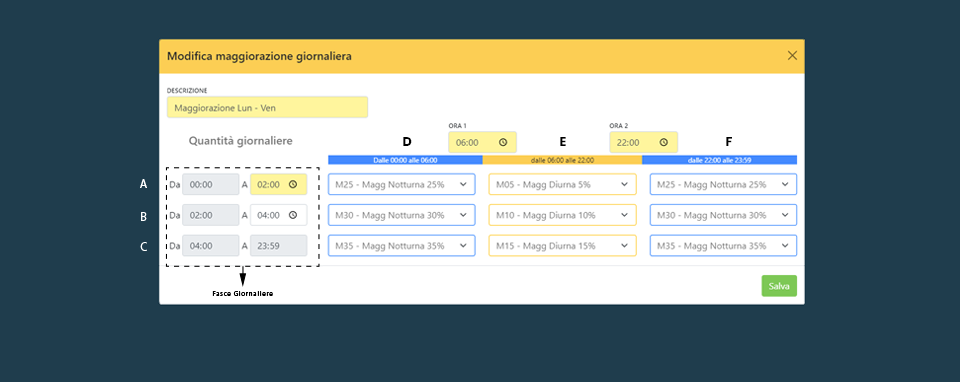This screenshot has width=960, height=382.
Task: Click the ORA 2 time field 22:00
Action: click(x=643, y=142)
